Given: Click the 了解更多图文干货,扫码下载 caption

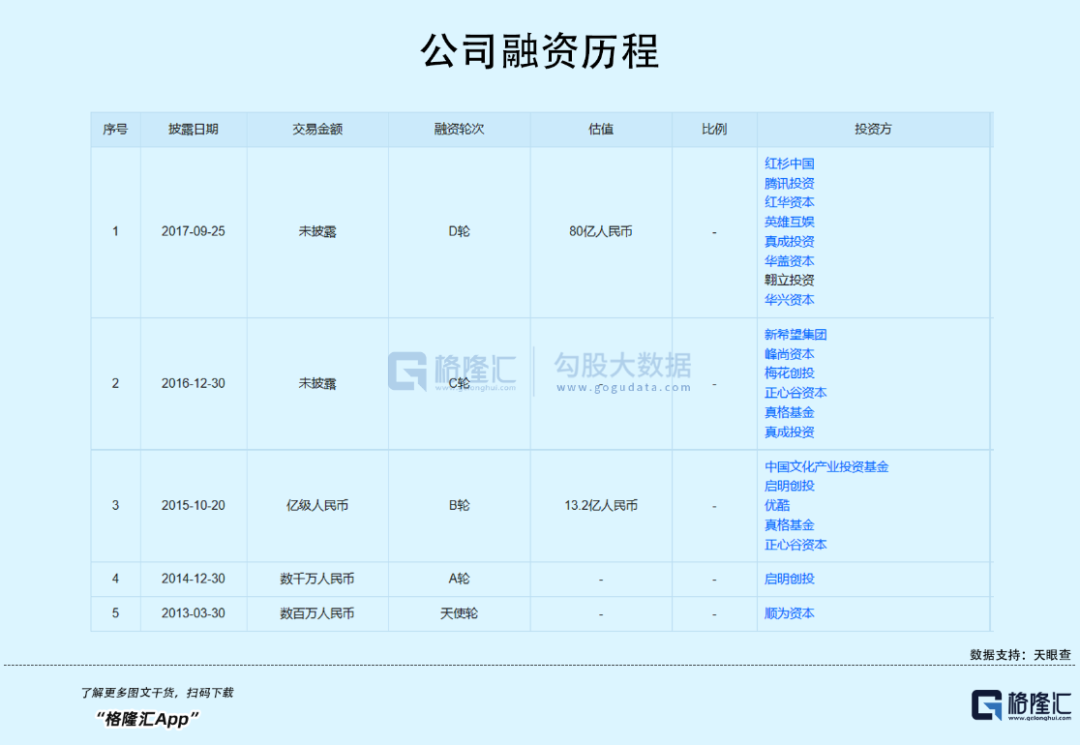Looking at the screenshot, I should [157, 693].
